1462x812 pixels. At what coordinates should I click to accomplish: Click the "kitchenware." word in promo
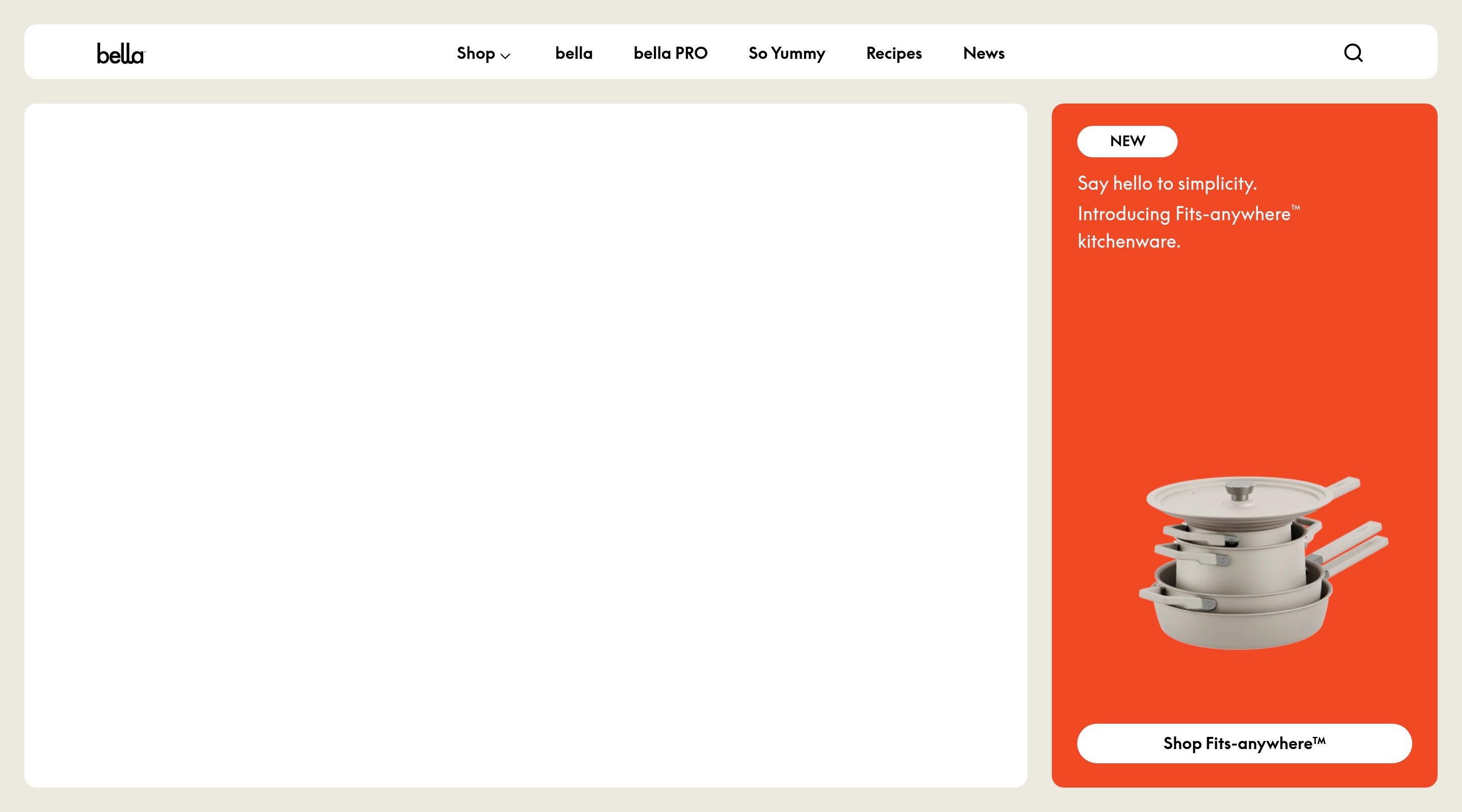tap(1129, 242)
